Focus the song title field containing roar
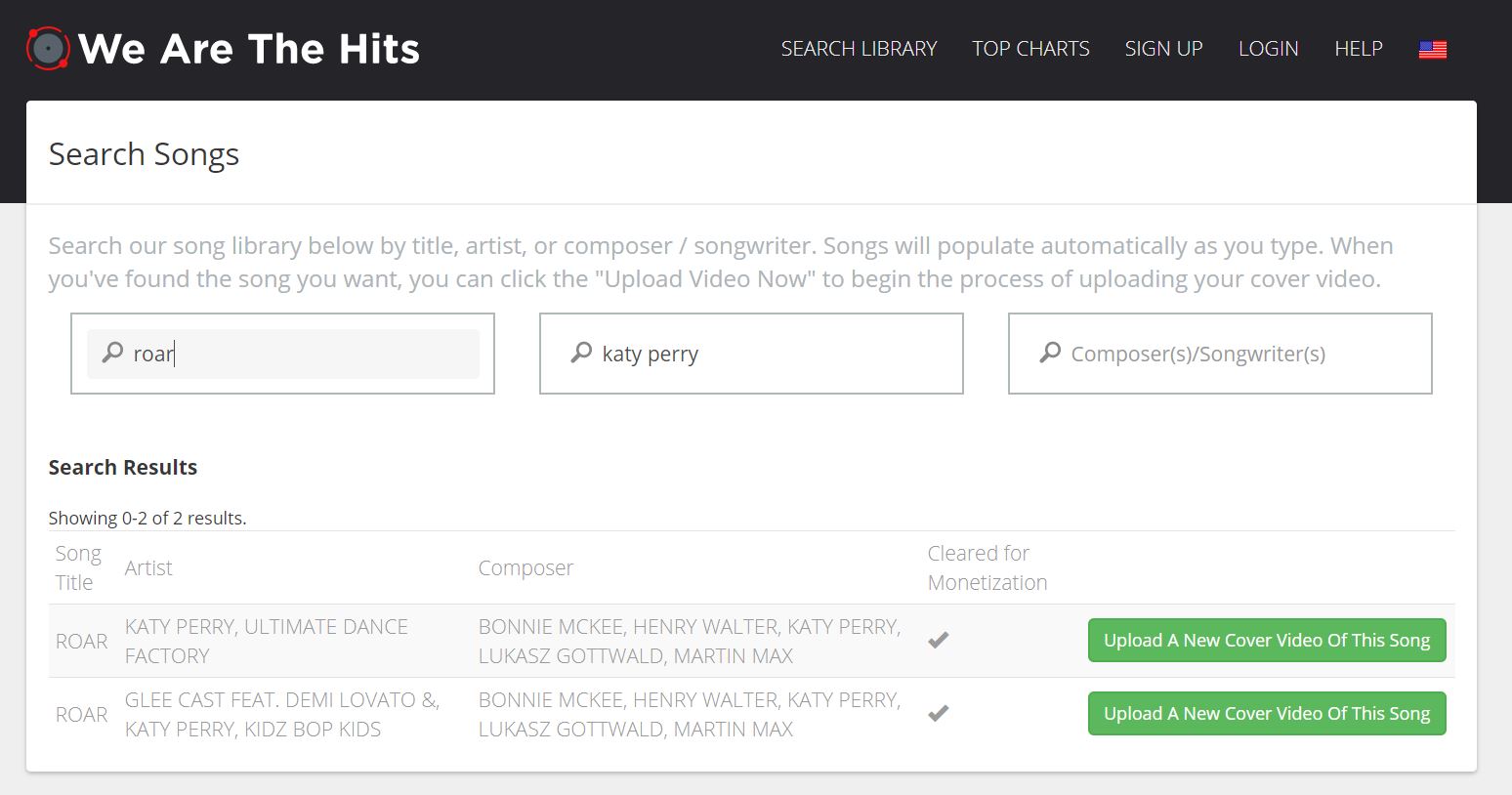This screenshot has height=795, width=1512. click(283, 354)
